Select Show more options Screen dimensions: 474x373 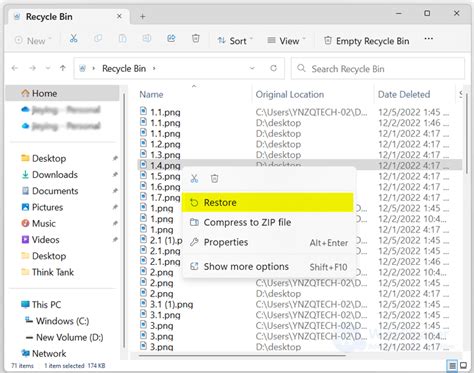point(268,267)
